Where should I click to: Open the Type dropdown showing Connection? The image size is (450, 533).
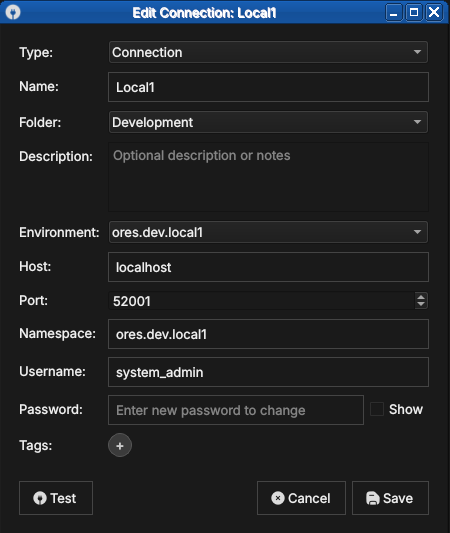(x=268, y=52)
